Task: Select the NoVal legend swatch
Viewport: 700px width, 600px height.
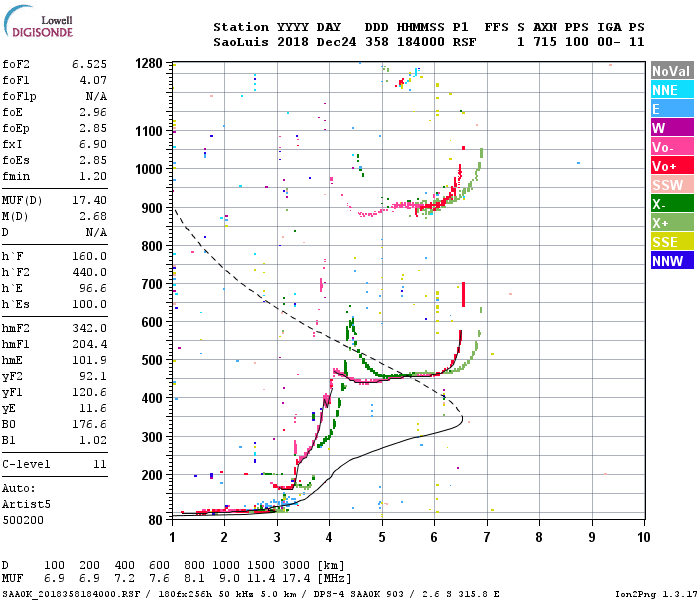Action: (672, 71)
